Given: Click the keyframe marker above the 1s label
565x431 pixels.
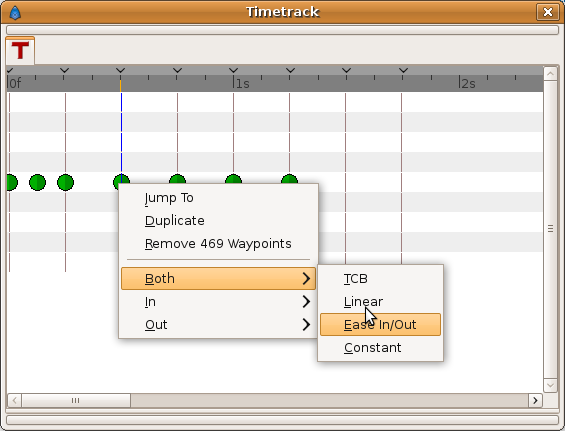Looking at the screenshot, I should point(233,70).
